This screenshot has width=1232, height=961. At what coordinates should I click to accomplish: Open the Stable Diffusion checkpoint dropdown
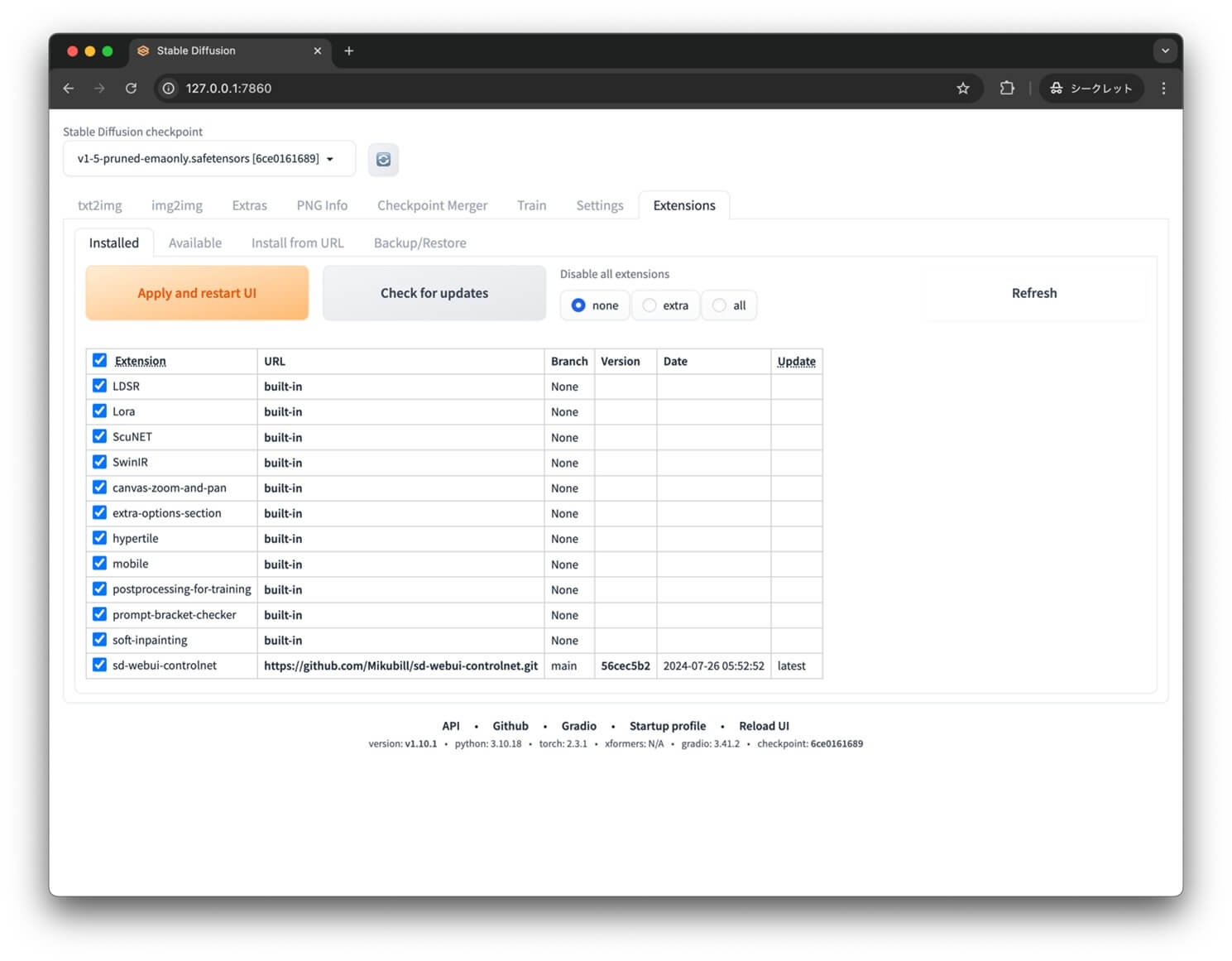tap(209, 158)
